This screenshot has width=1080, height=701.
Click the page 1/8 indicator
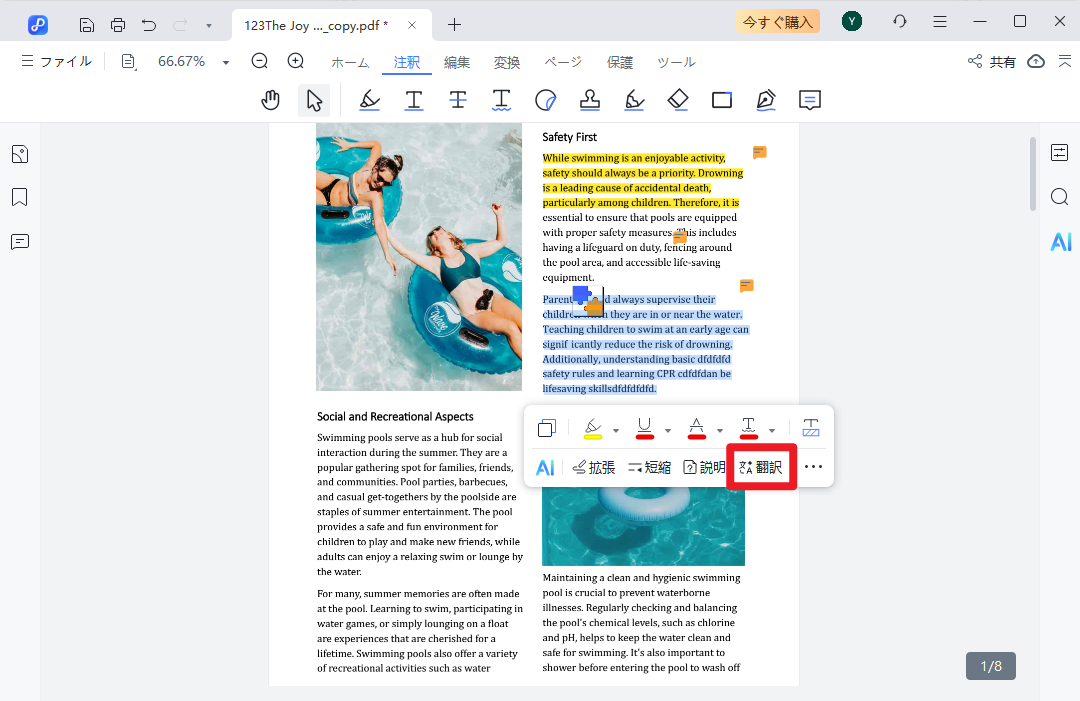tap(991, 666)
